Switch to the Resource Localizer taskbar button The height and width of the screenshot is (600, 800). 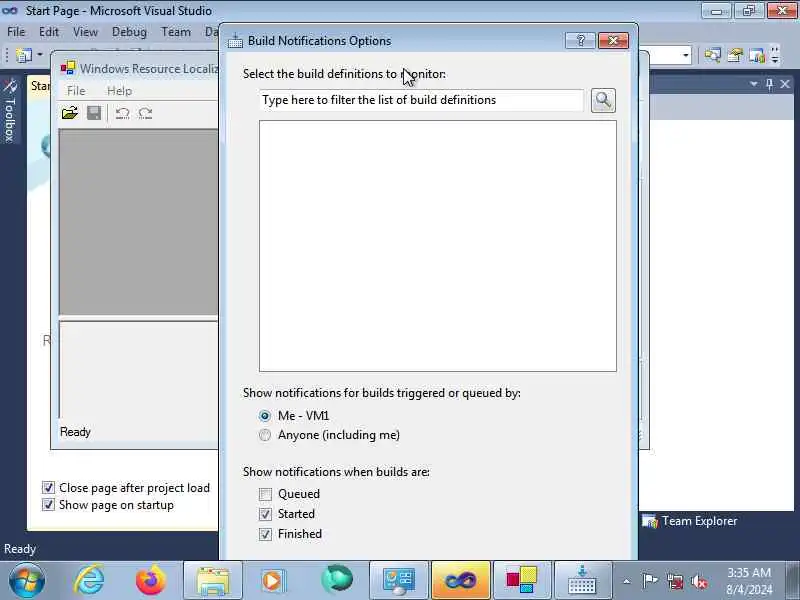click(x=522, y=581)
